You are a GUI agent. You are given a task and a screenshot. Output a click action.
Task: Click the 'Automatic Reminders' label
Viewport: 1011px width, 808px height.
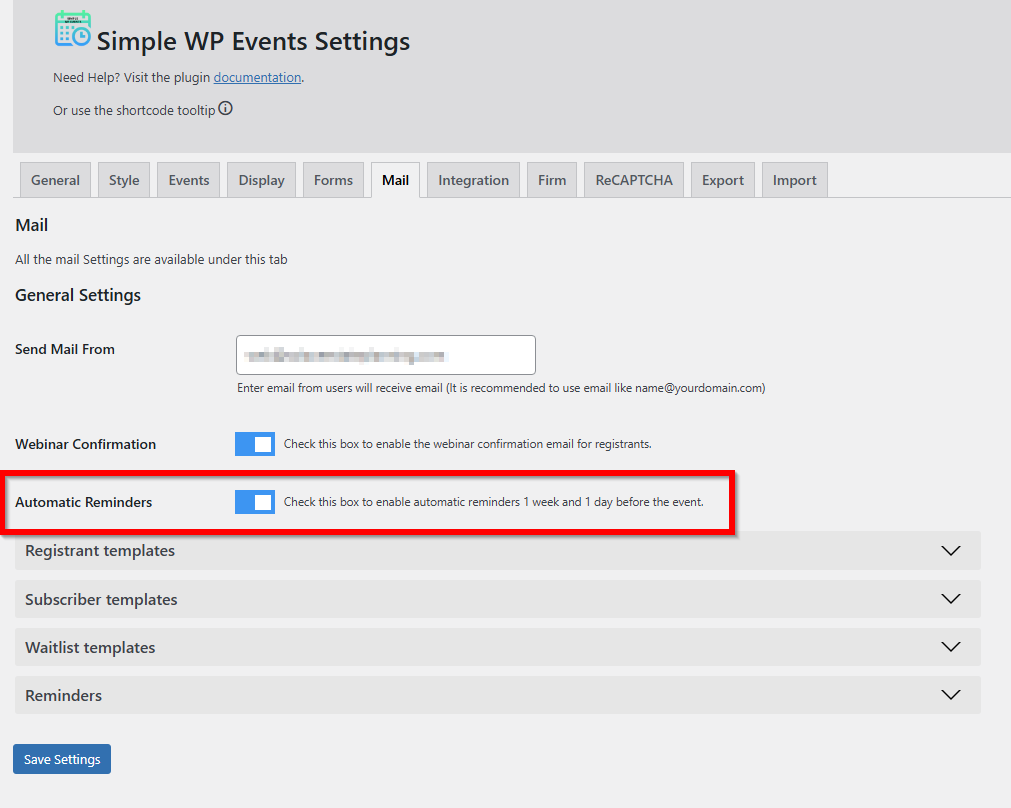pyautogui.click(x=83, y=502)
